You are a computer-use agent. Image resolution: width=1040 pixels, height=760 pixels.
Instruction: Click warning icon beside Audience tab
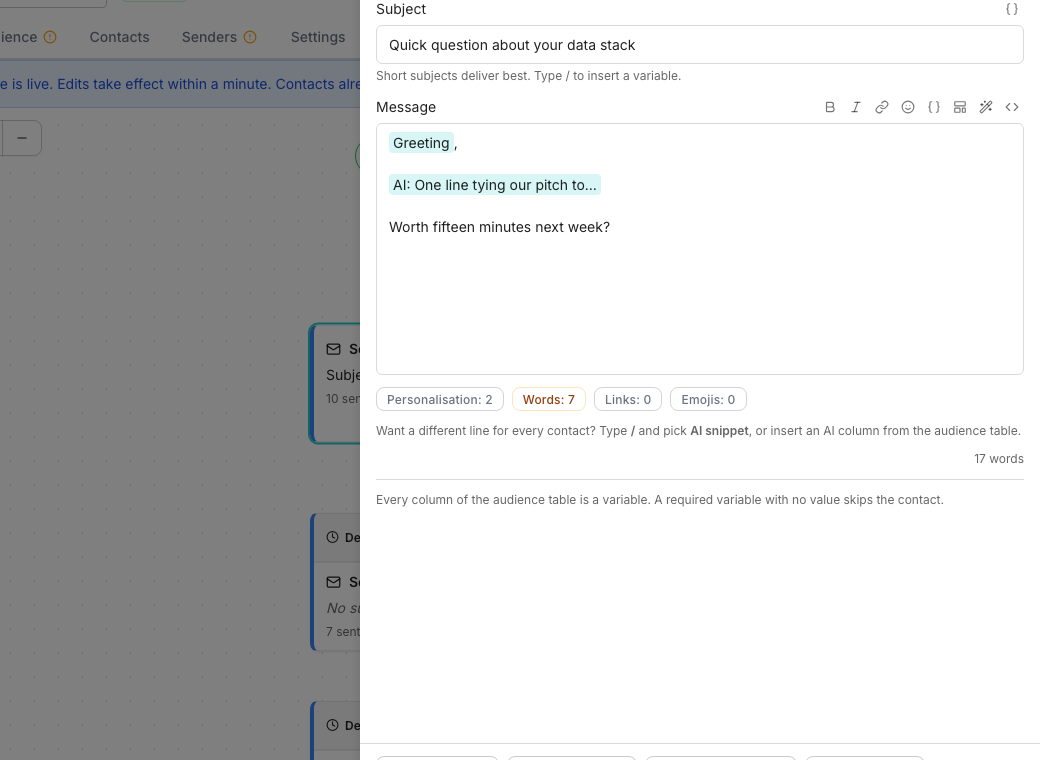[50, 37]
